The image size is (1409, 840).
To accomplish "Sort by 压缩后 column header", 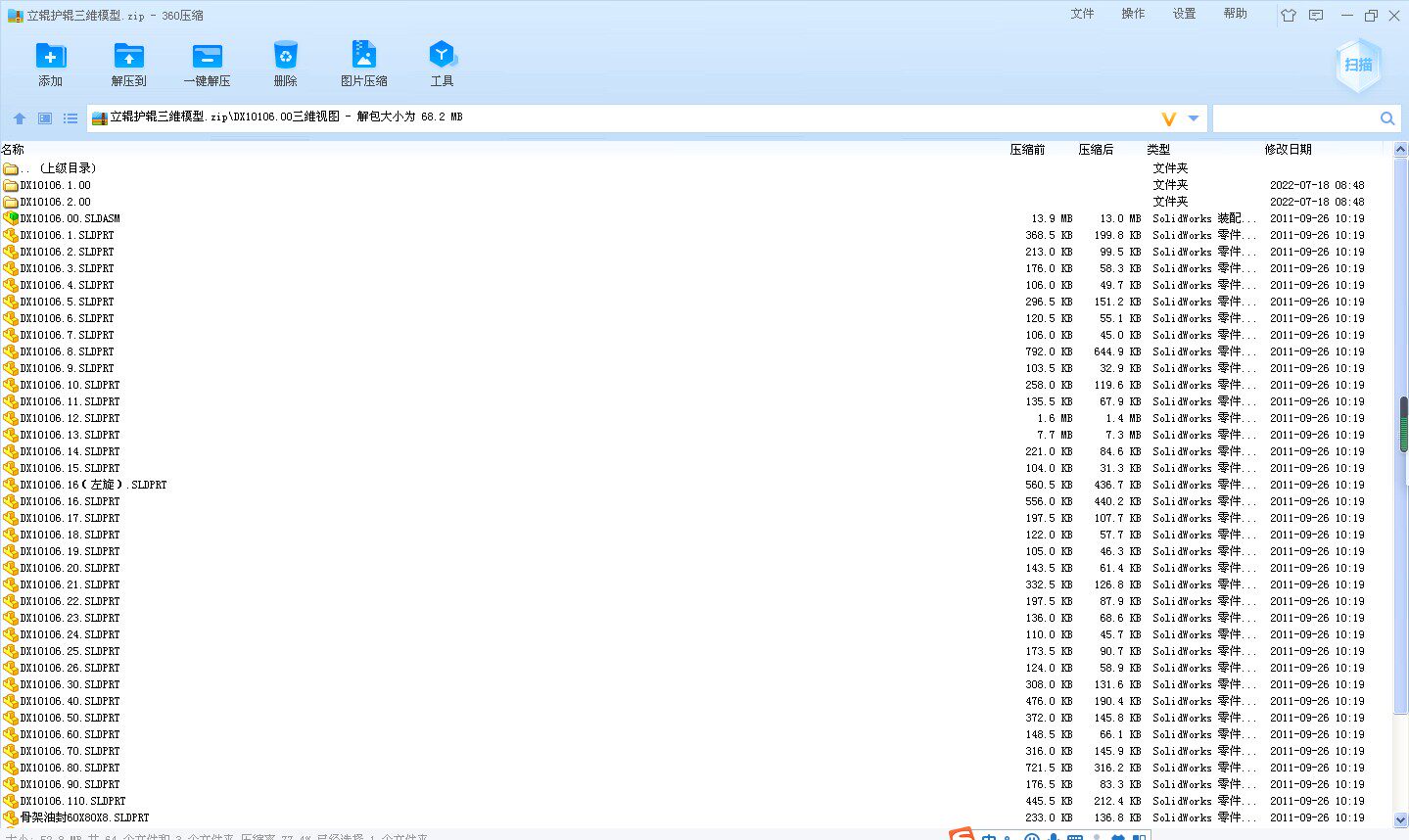I will pos(1096,150).
